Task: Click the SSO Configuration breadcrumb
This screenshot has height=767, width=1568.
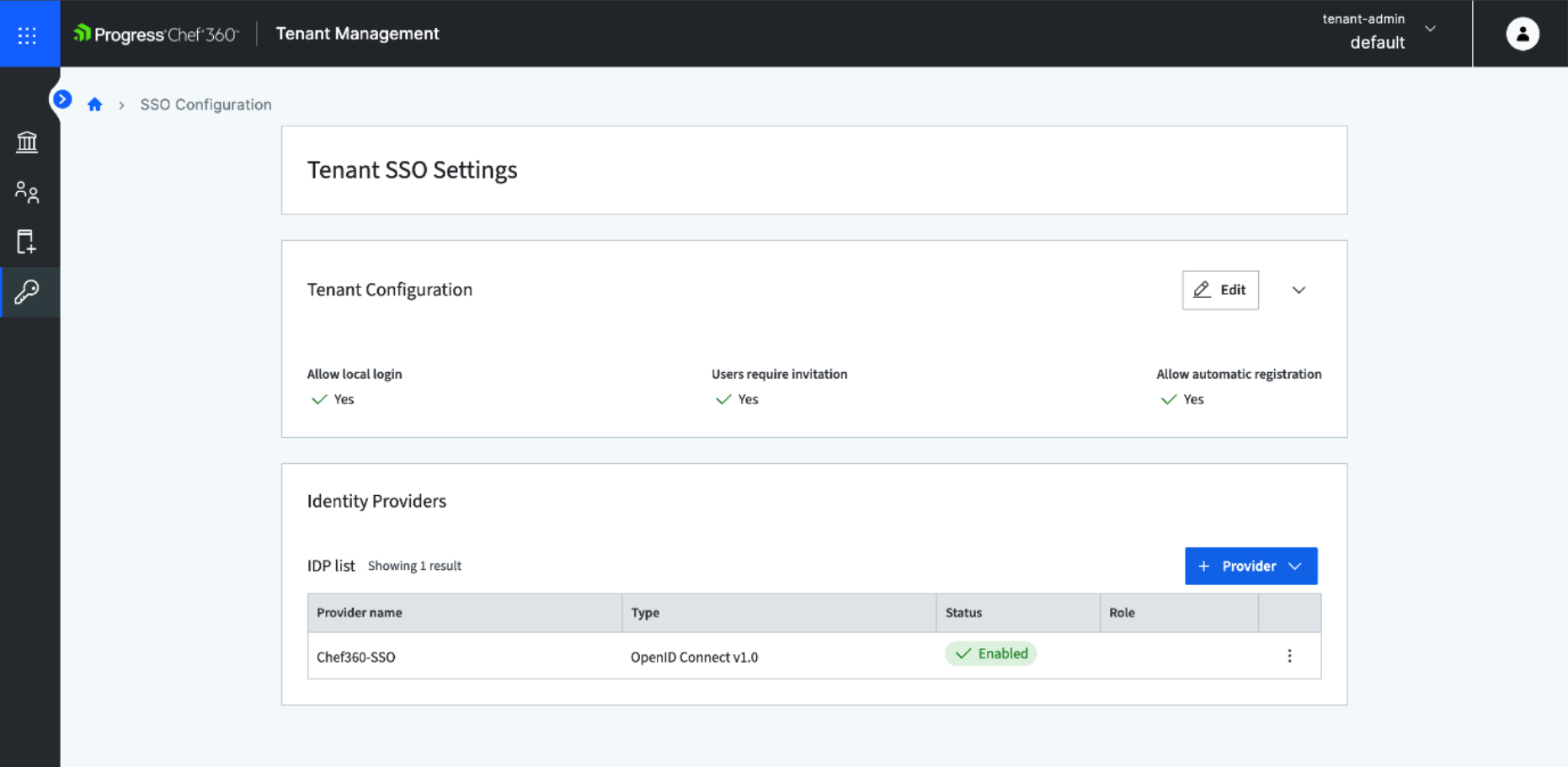Action: pos(205,104)
